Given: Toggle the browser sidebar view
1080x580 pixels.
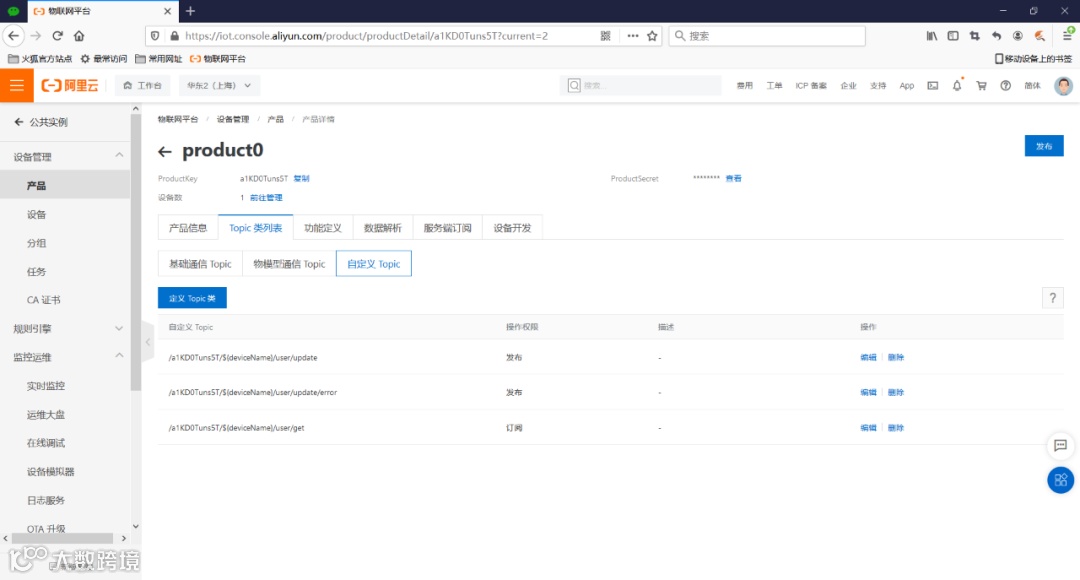Looking at the screenshot, I should pyautogui.click(x=953, y=36).
